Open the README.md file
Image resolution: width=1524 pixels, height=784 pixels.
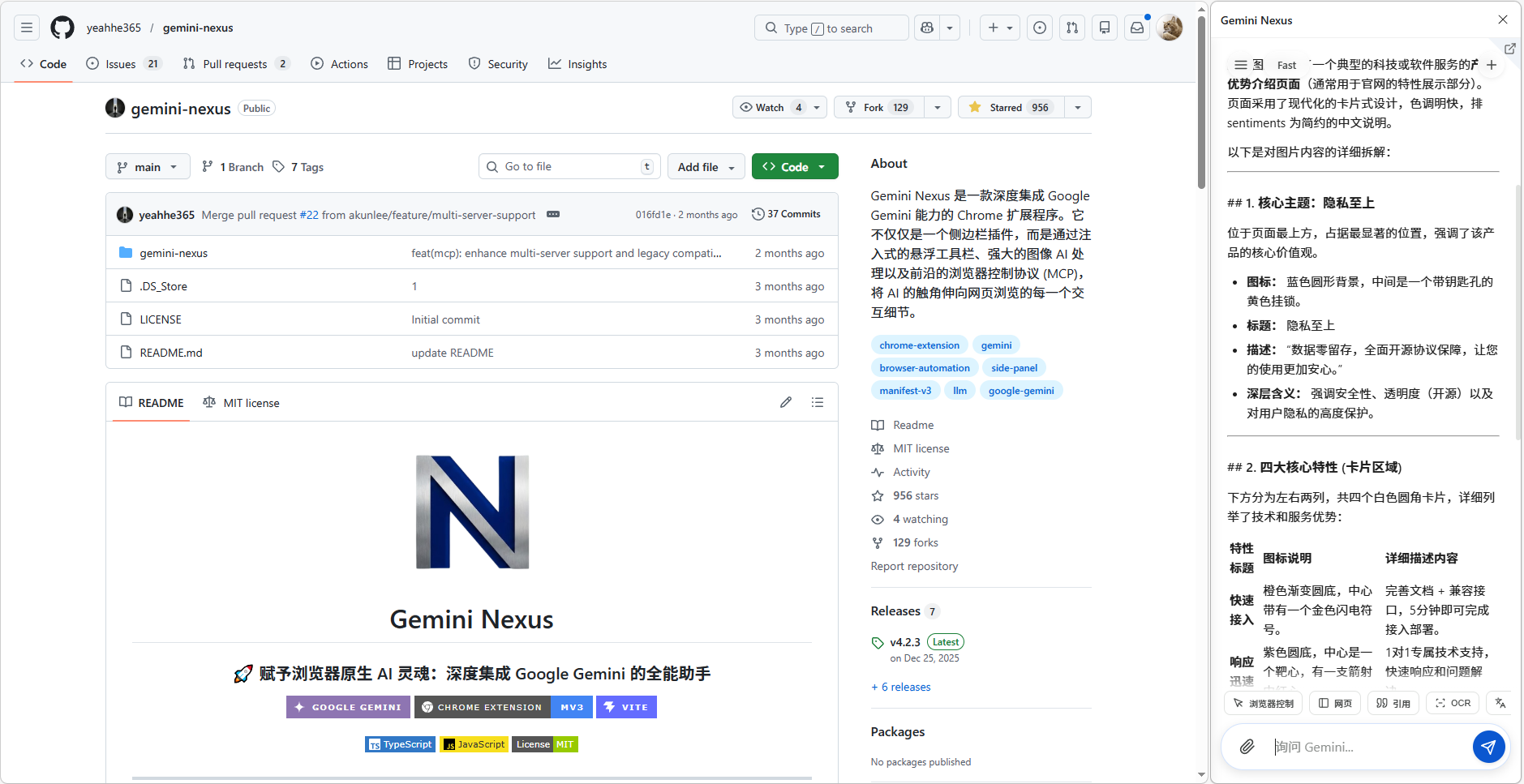(x=171, y=353)
